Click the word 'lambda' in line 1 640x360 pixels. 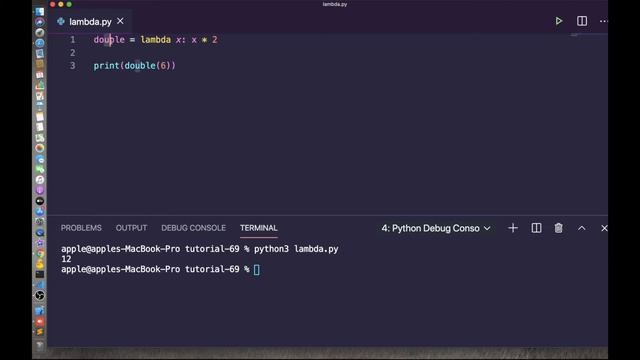point(156,40)
